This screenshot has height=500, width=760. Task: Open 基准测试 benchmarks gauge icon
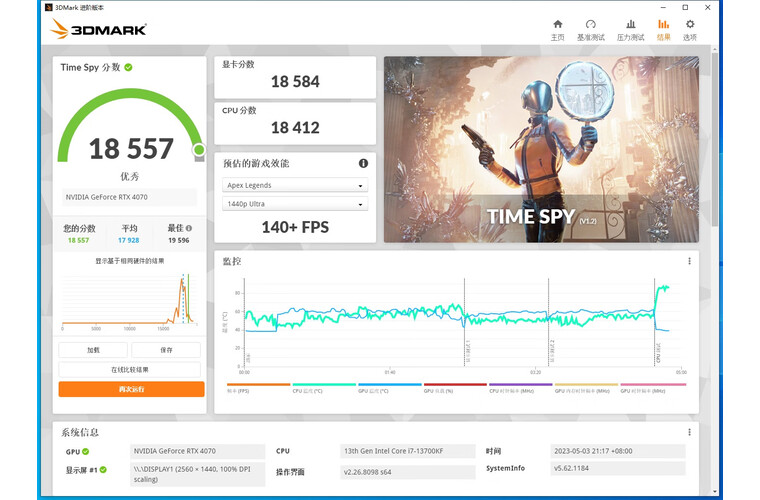(590, 29)
